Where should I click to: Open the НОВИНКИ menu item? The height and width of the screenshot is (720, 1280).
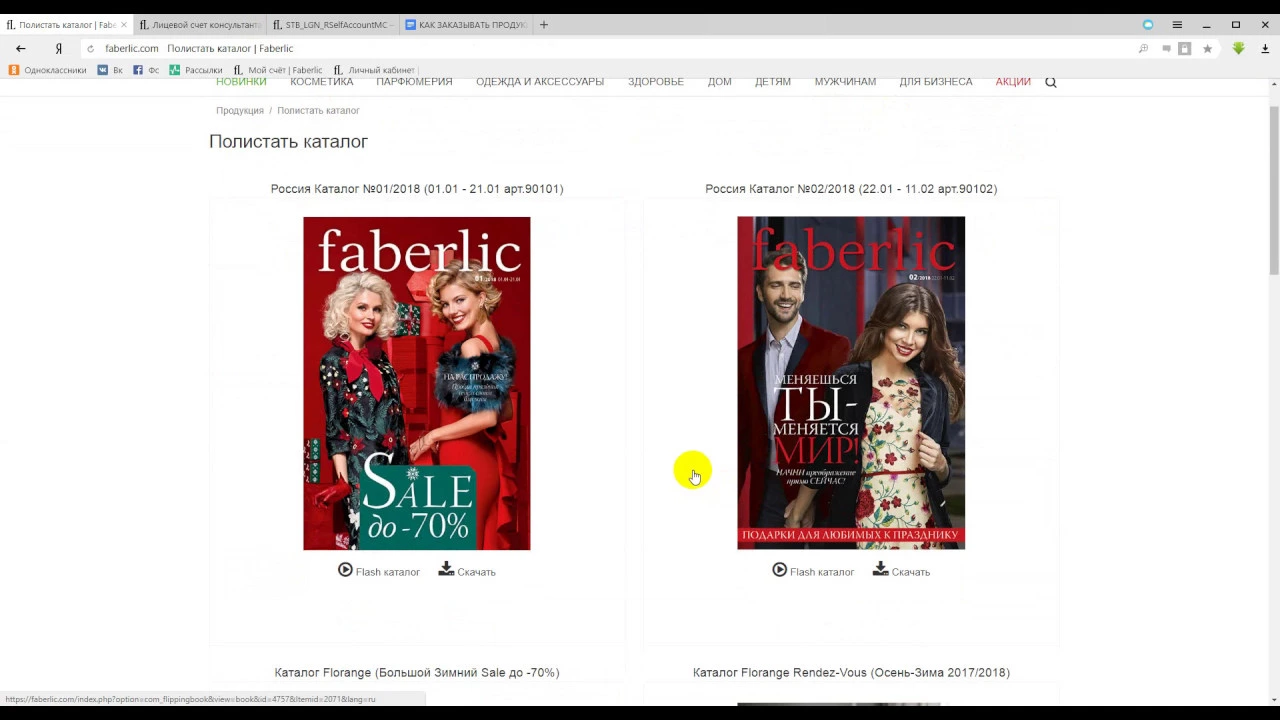coord(241,82)
